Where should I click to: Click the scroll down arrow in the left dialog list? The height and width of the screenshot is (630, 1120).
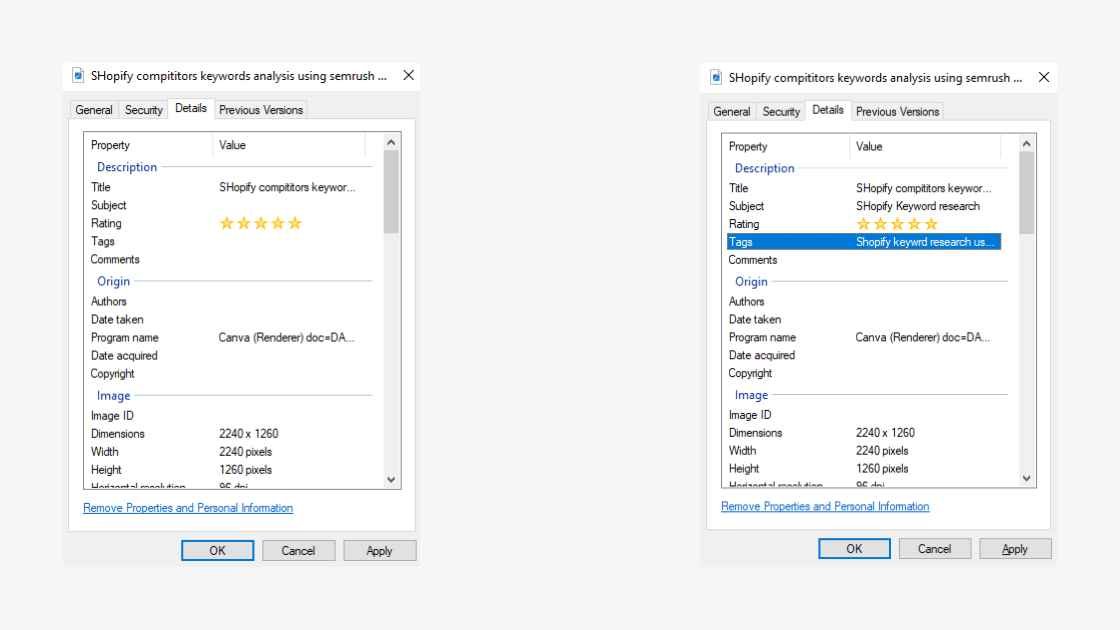point(391,480)
